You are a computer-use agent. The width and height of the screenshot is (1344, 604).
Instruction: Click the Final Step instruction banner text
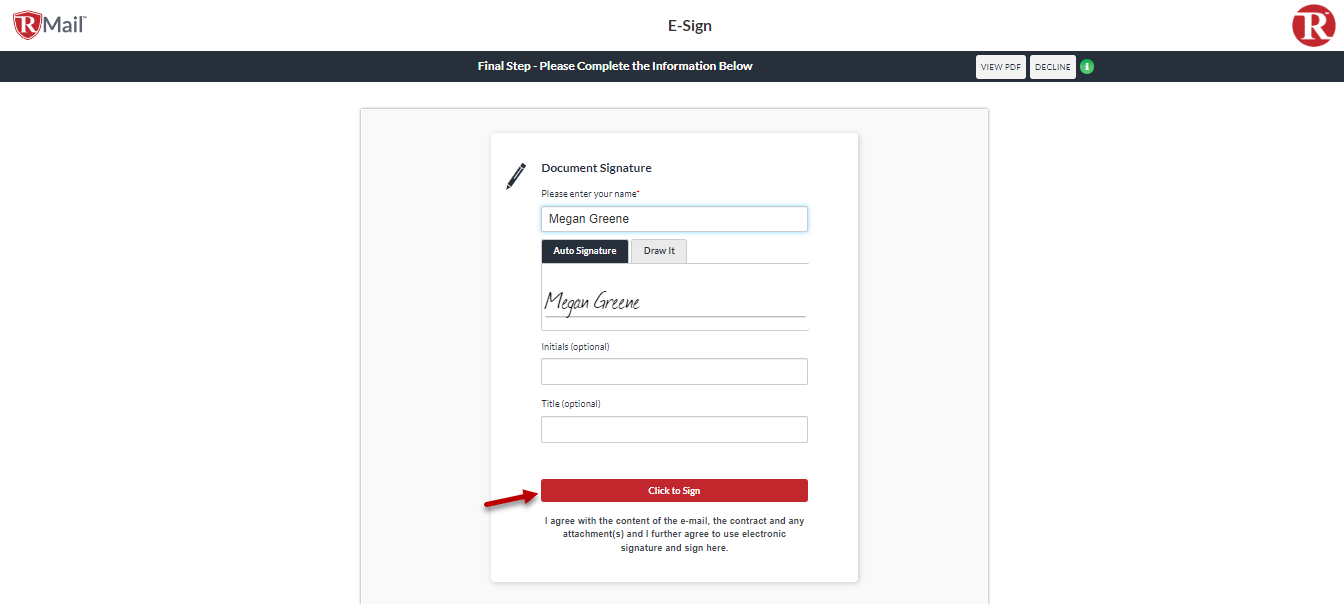pos(615,66)
